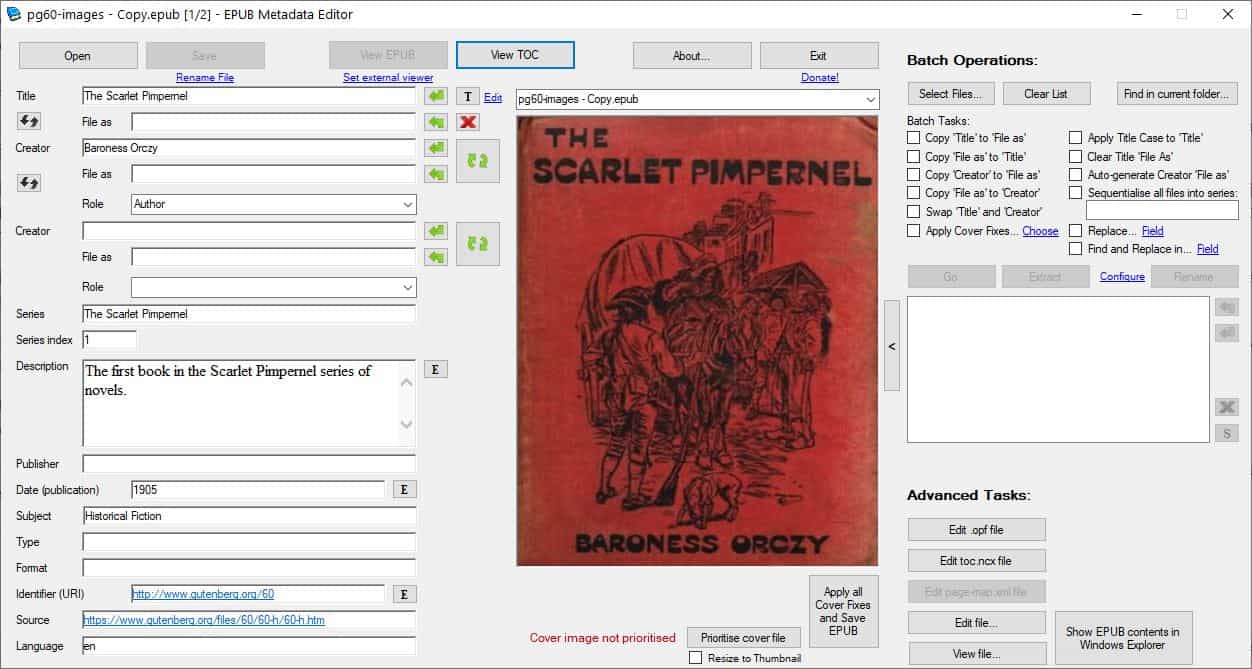Check the Replace... checkbox
This screenshot has width=1252, height=669.
[1076, 230]
